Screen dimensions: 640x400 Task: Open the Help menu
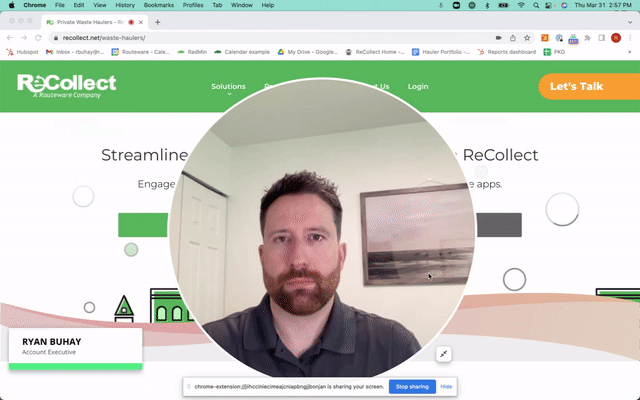pyautogui.click(x=268, y=5)
